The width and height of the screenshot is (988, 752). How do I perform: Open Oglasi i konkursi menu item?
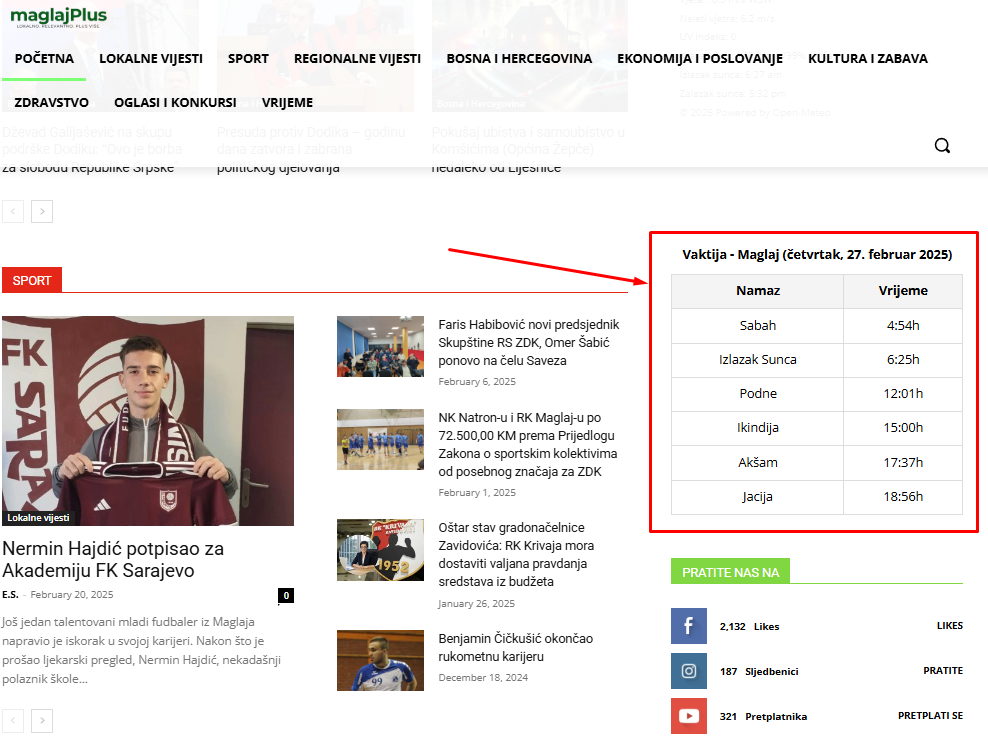[x=175, y=103]
